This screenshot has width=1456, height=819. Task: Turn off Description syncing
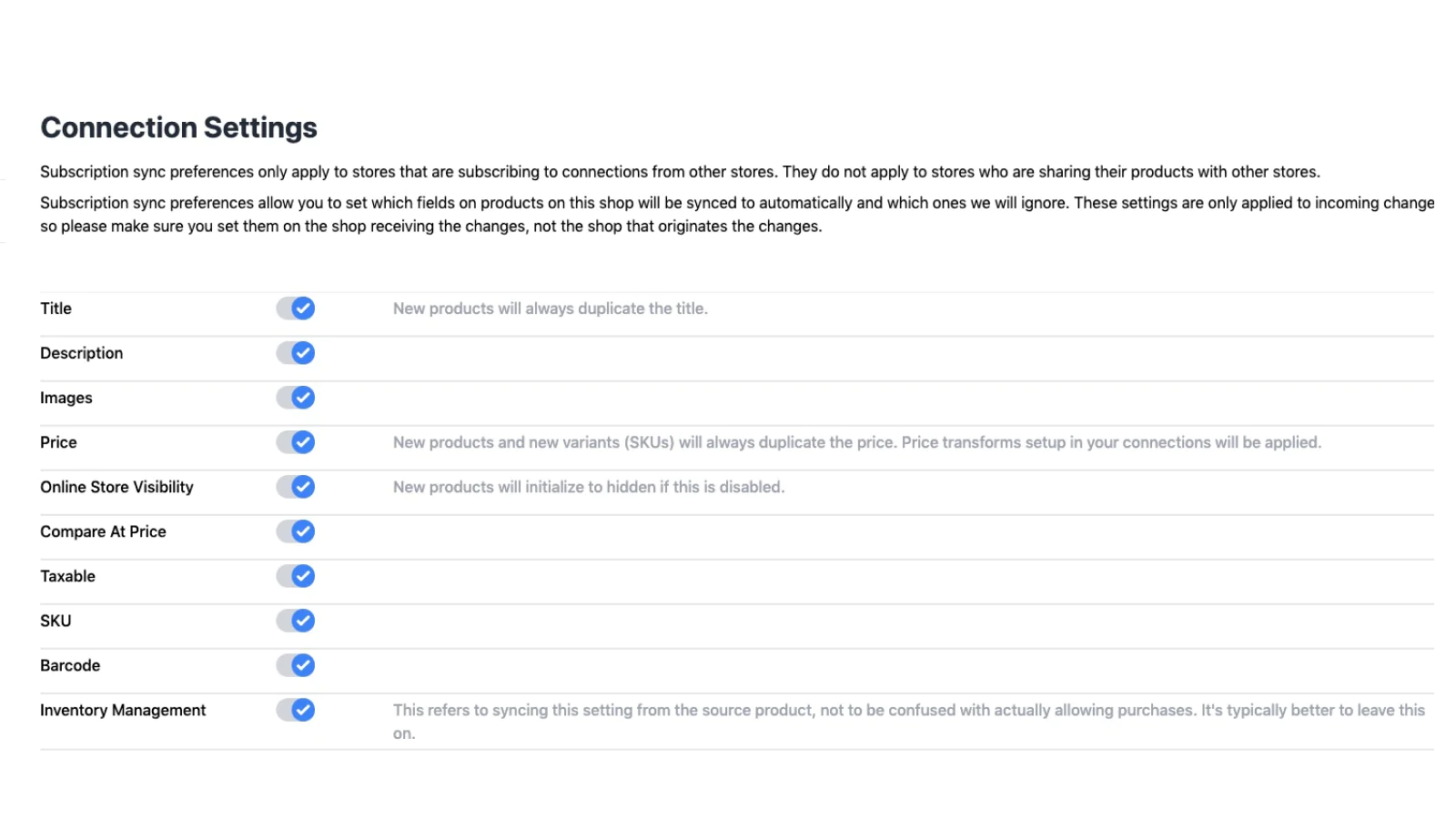coord(296,353)
